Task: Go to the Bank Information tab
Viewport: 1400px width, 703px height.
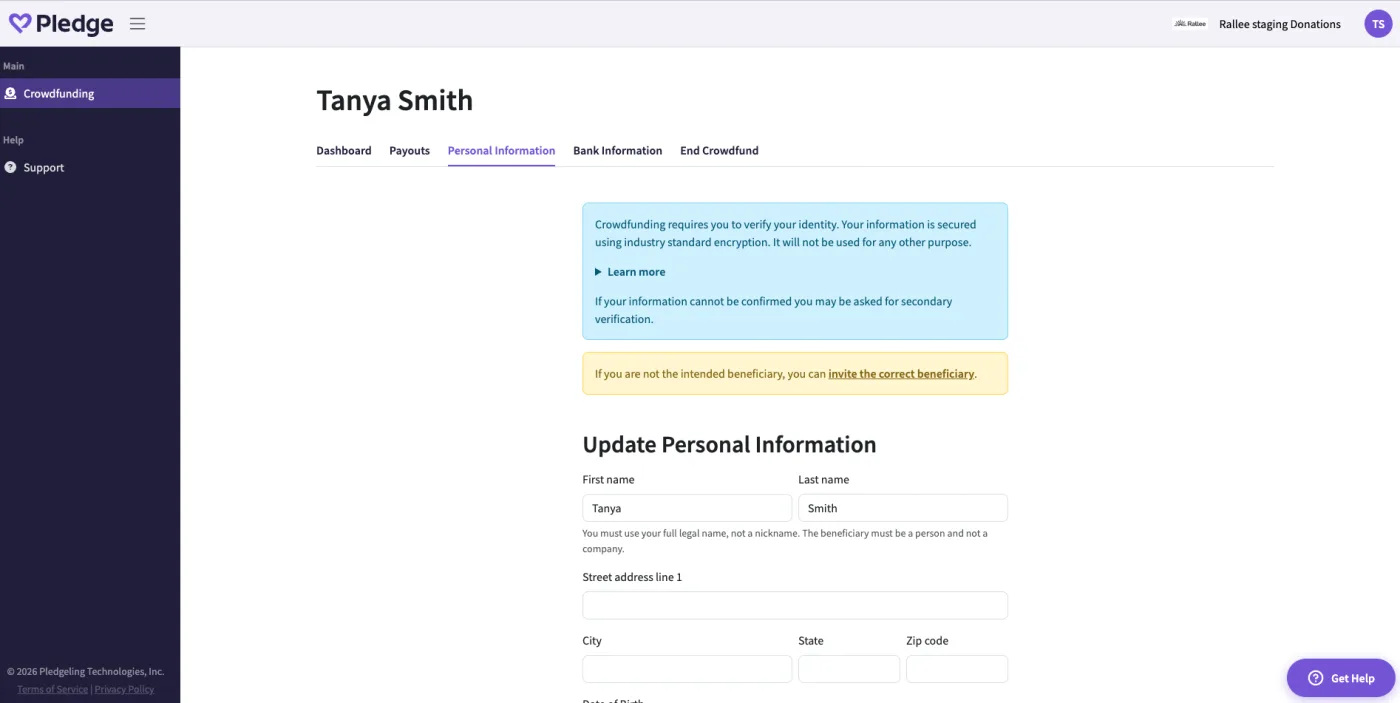Action: coord(617,151)
